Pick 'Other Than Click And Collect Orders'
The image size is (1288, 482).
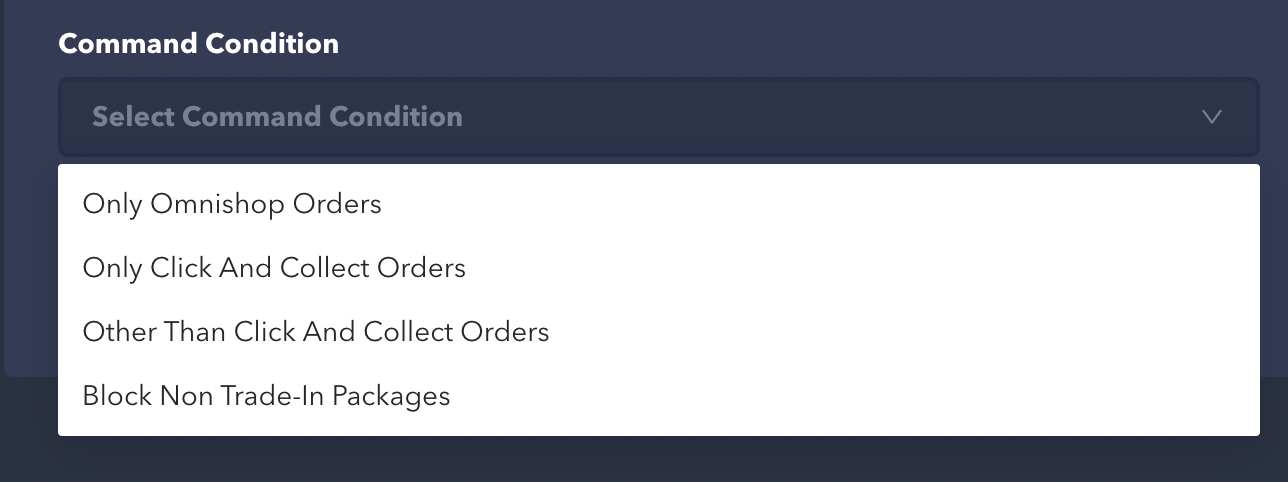pyautogui.click(x=316, y=332)
